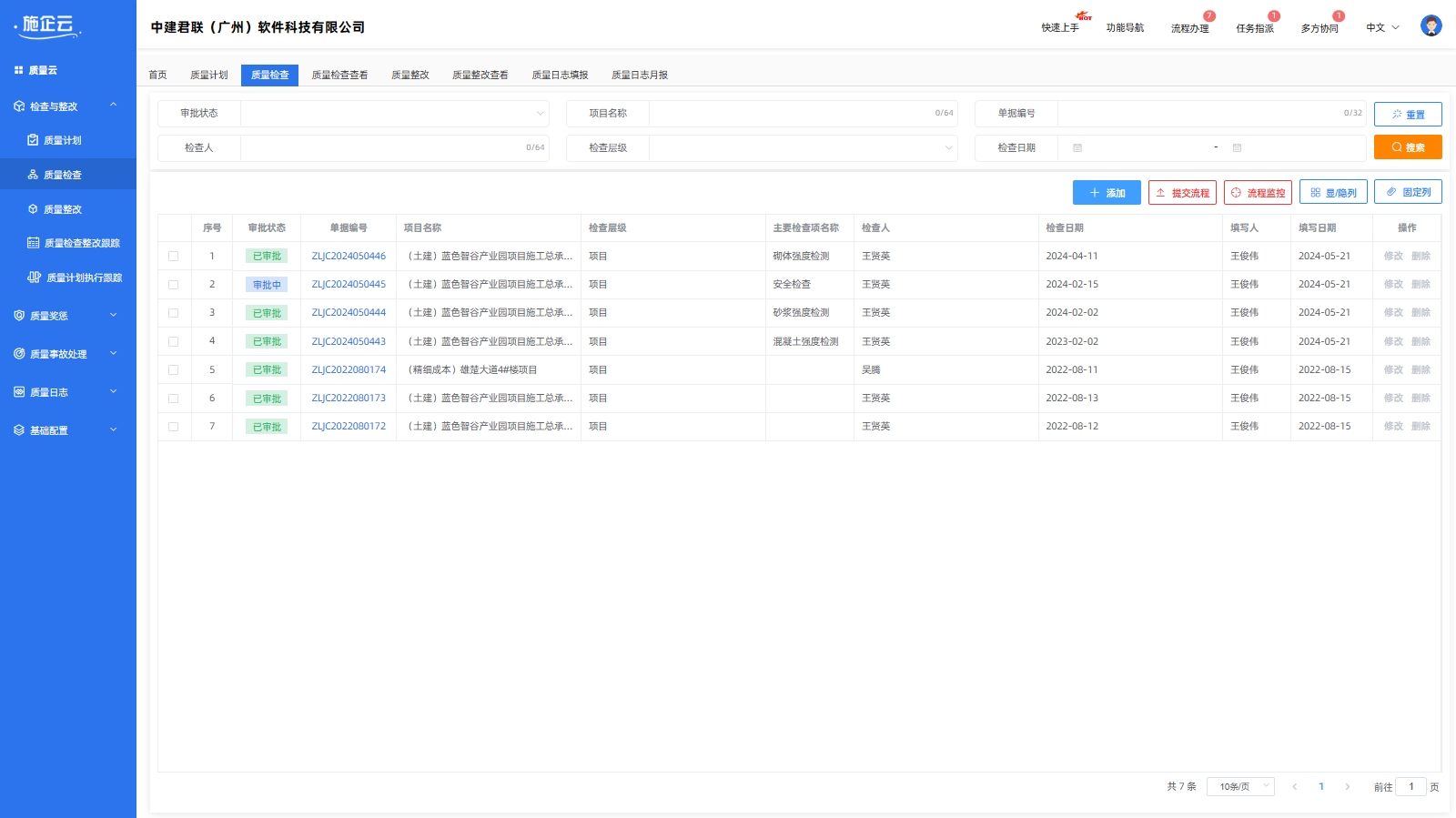Open 质量计划 in the sidebar

[x=63, y=140]
